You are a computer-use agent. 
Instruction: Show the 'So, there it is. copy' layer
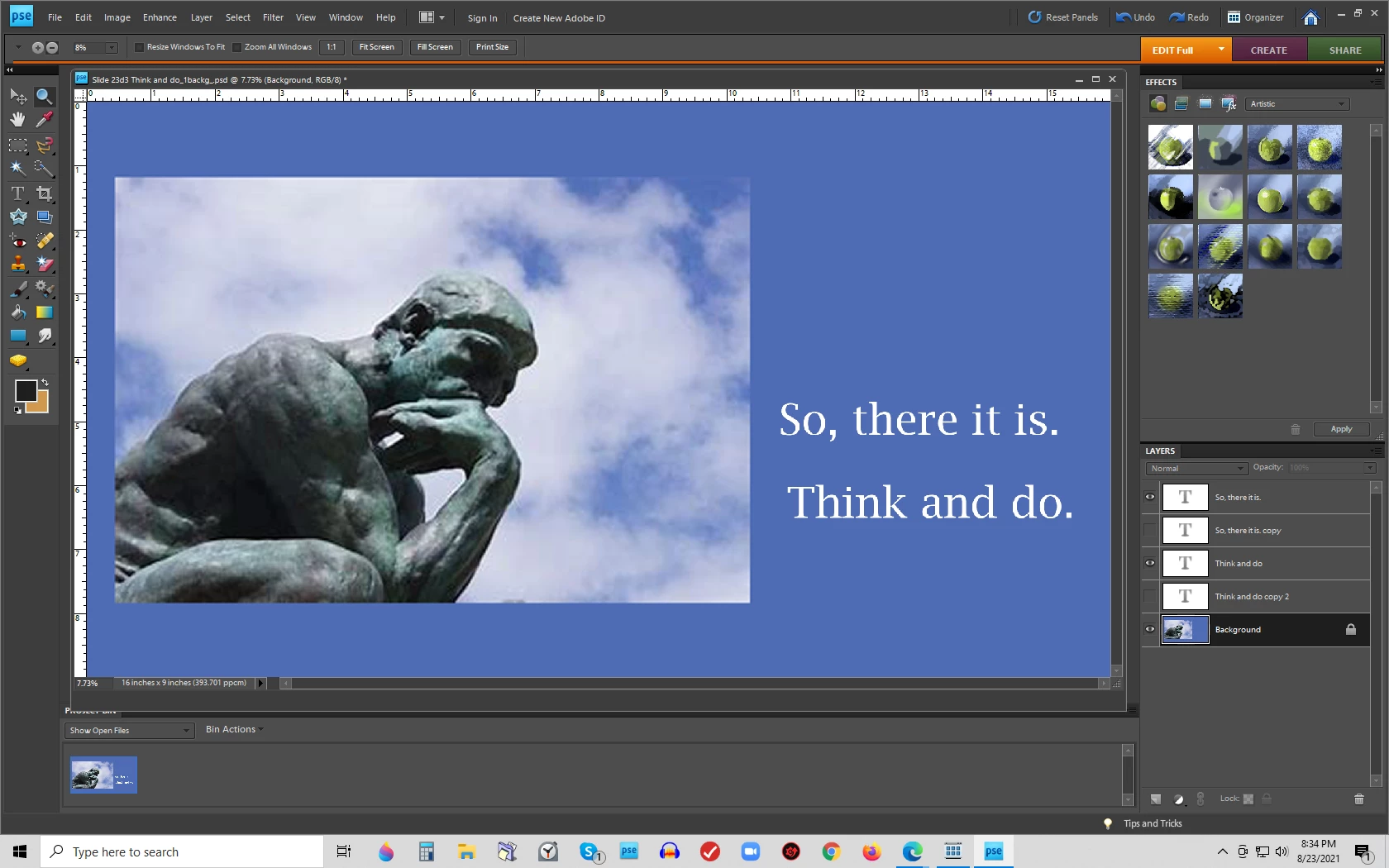pyautogui.click(x=1150, y=530)
